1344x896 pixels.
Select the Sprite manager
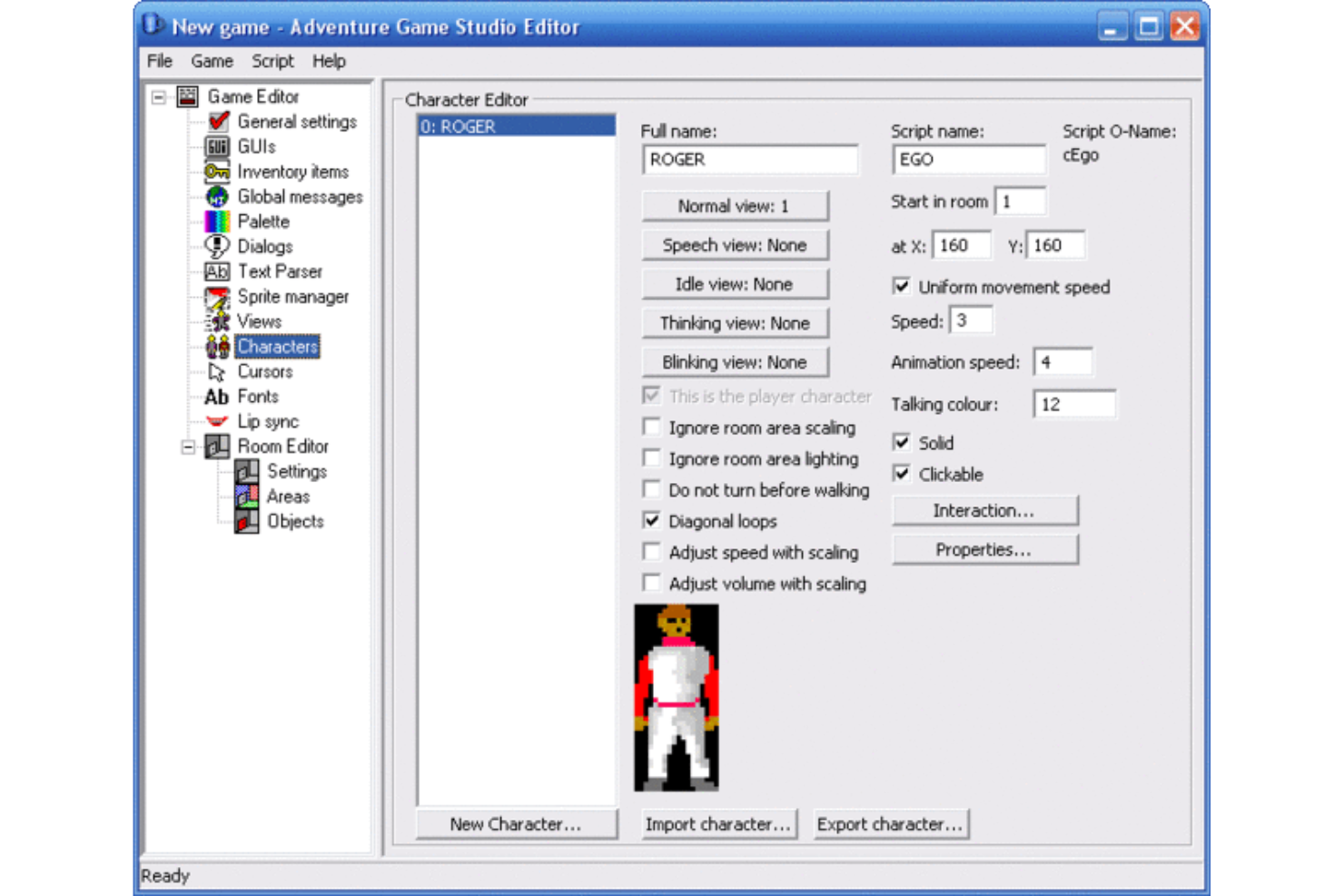pos(292,296)
